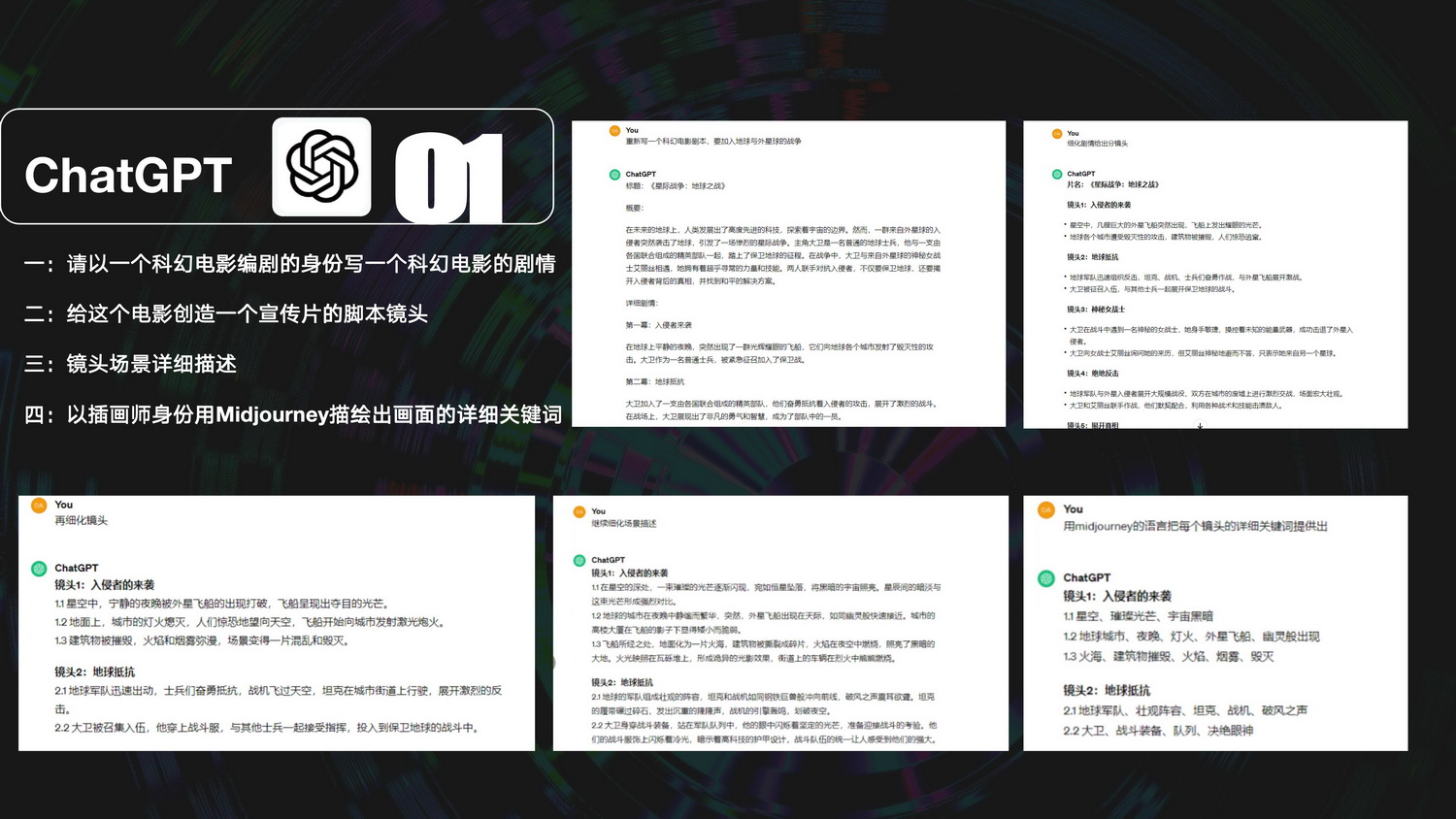Click the '详细剧情：' heading
Viewport: 1456px width, 819px height.
click(642, 303)
